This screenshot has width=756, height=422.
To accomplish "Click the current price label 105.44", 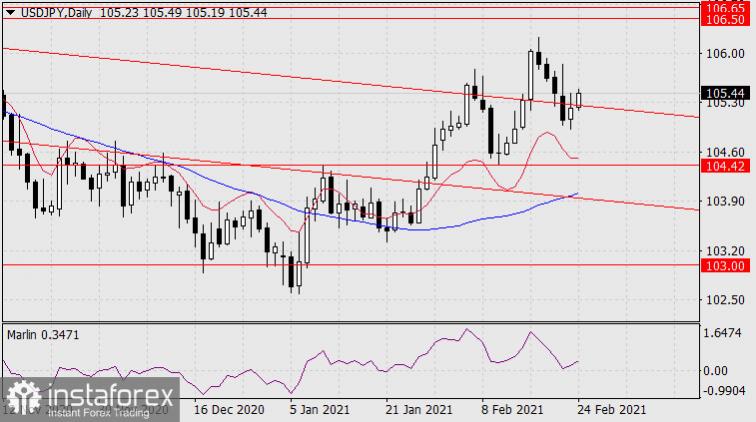I will [x=725, y=93].
